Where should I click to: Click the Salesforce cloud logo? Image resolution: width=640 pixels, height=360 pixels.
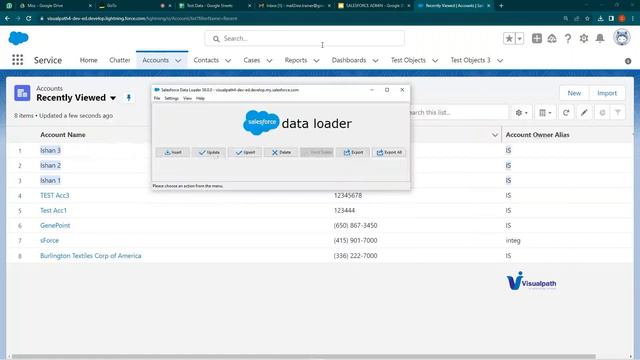(18, 38)
